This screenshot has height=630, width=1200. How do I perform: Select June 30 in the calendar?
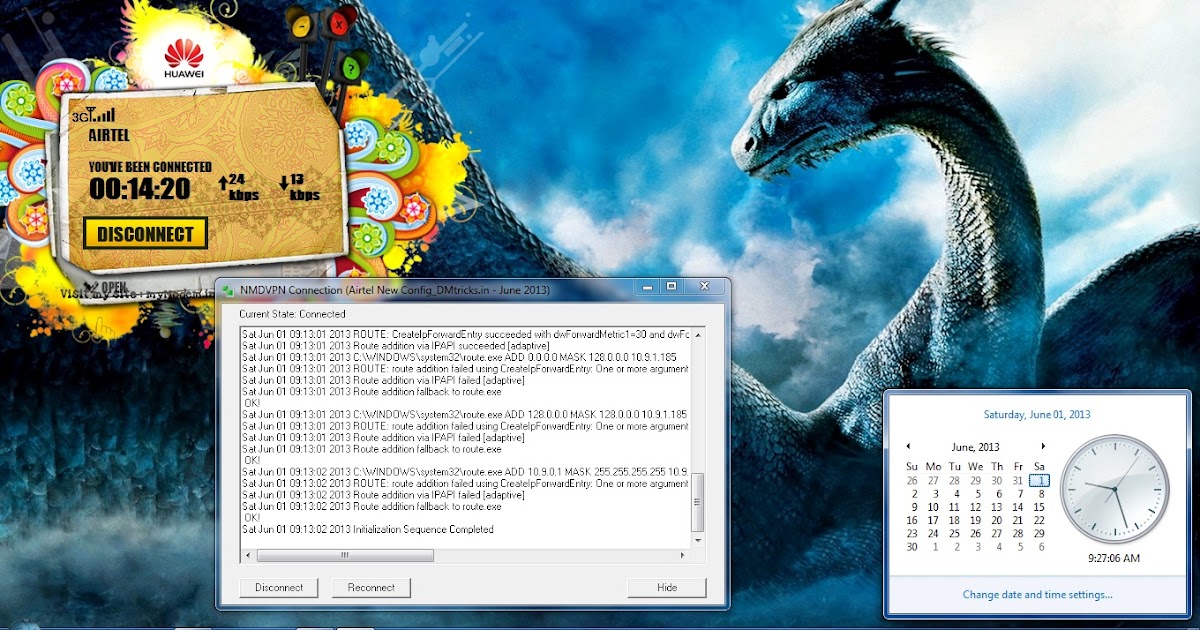click(912, 547)
